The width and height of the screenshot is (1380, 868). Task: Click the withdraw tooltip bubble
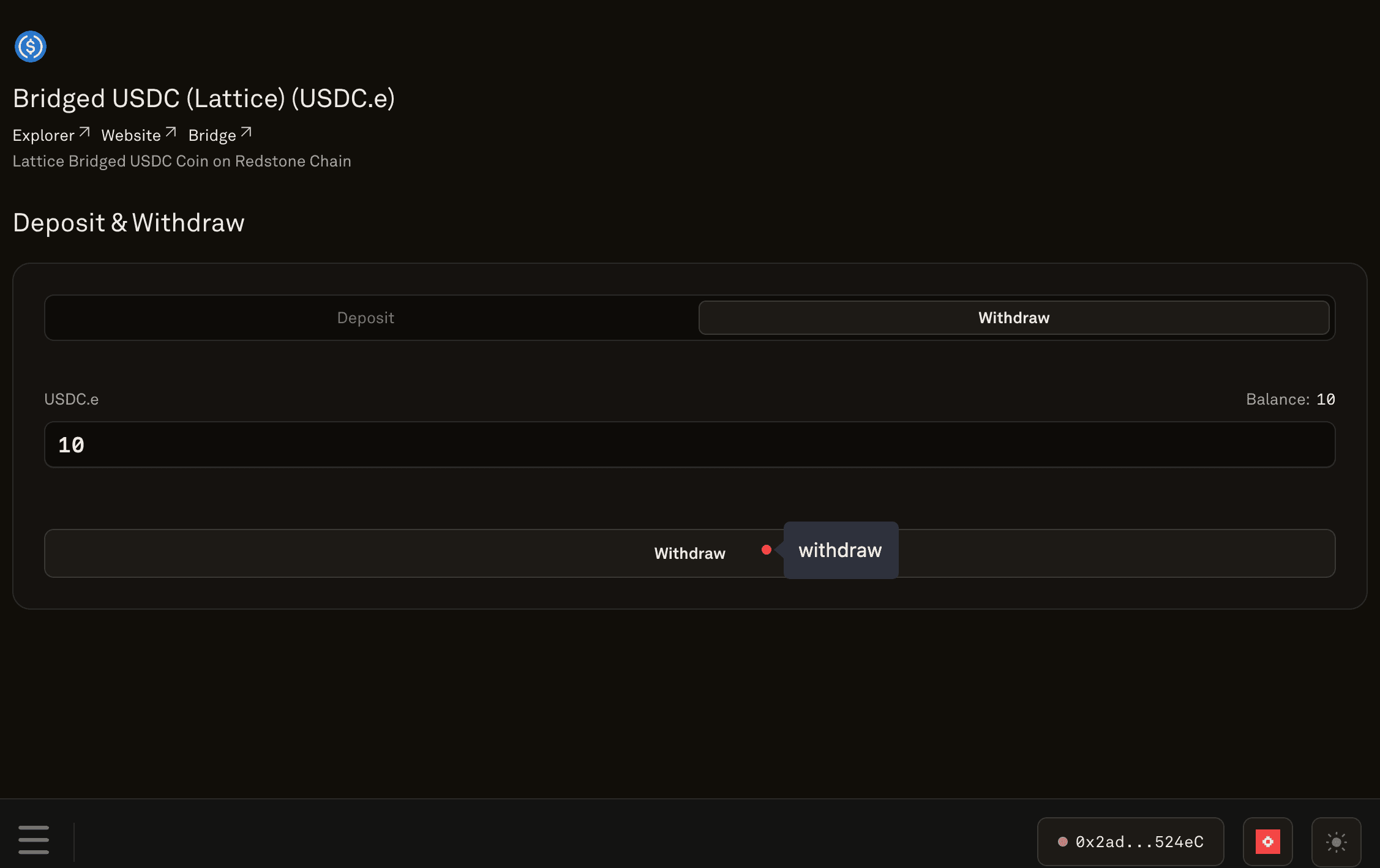click(x=840, y=550)
